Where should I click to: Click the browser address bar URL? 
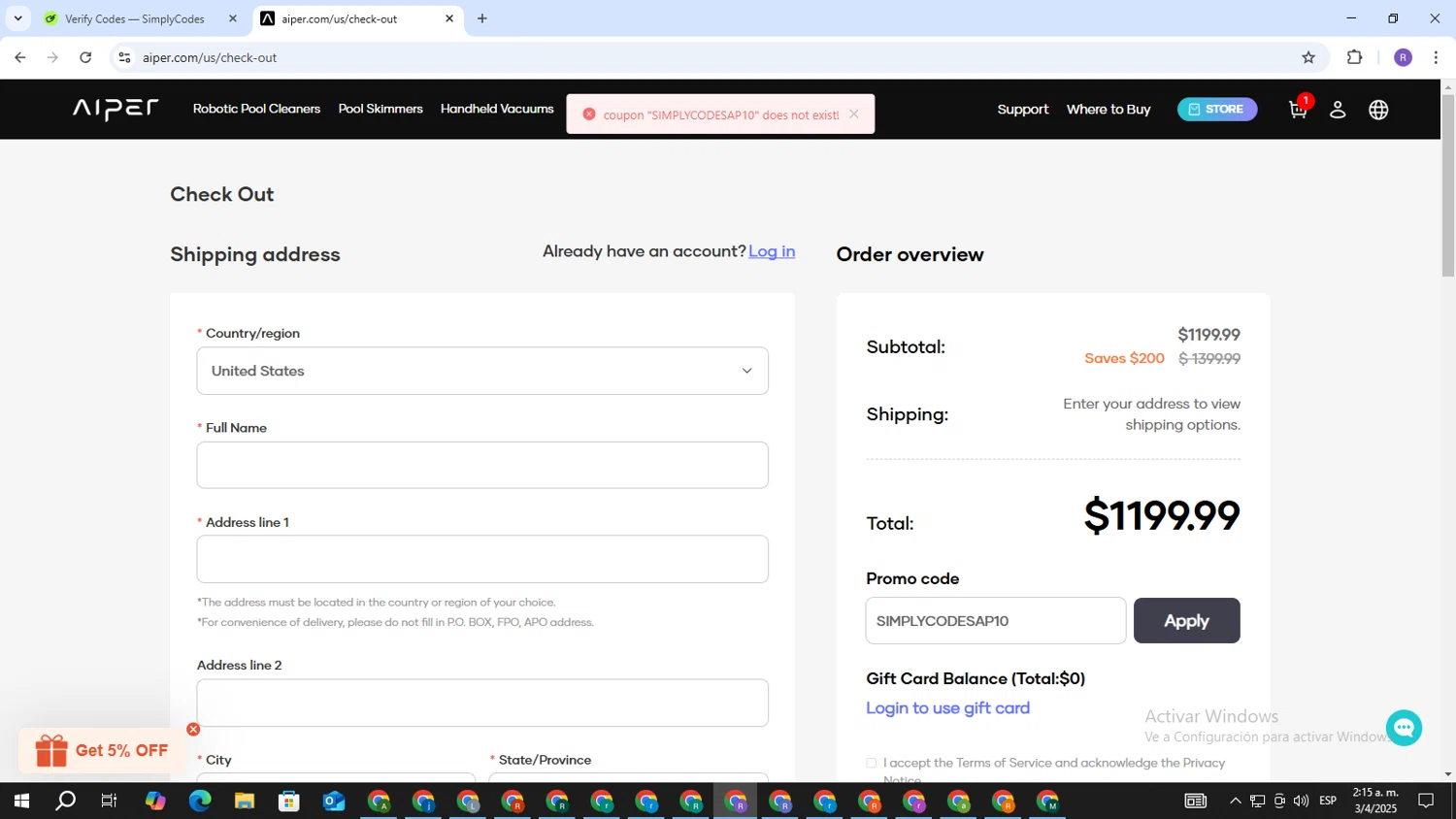(210, 57)
